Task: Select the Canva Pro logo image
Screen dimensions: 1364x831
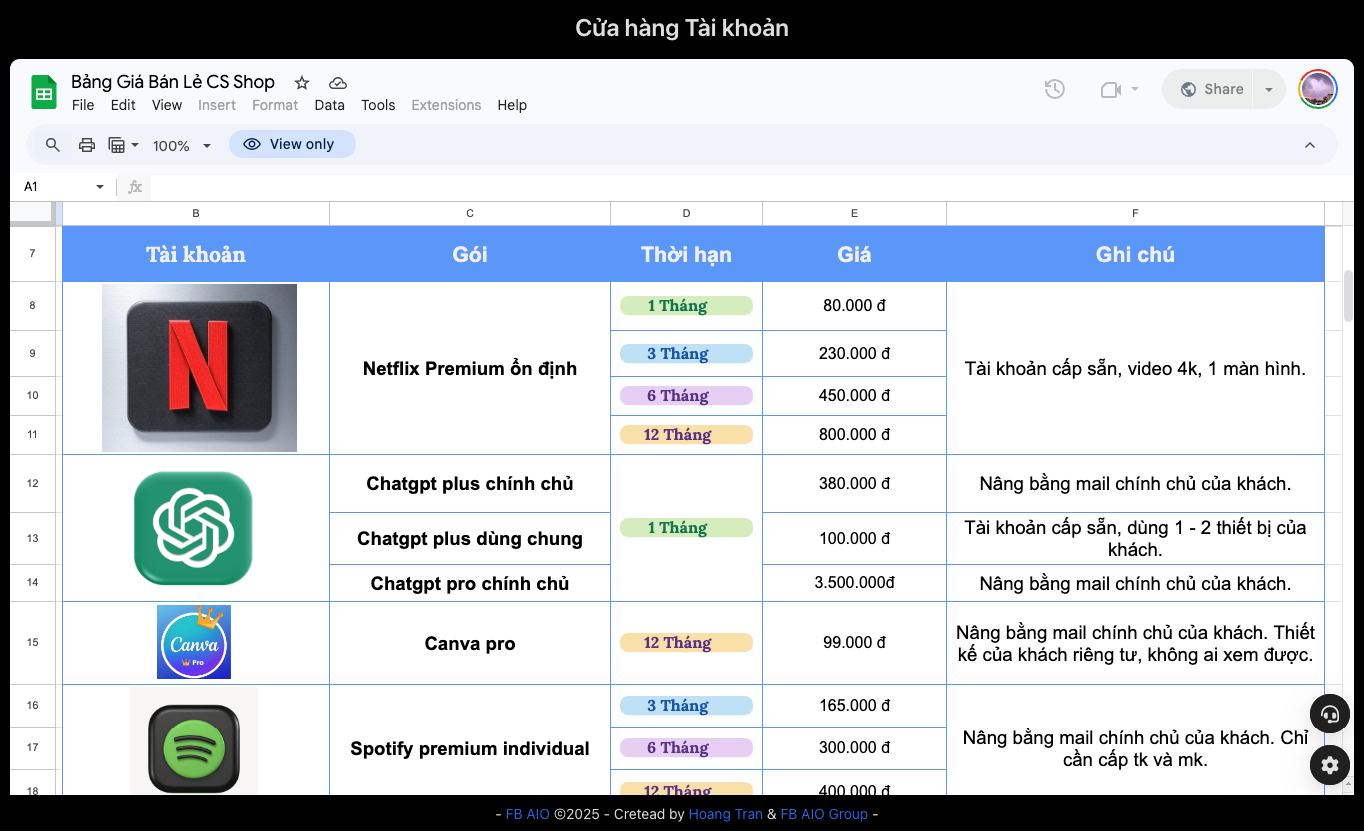Action: click(194, 642)
